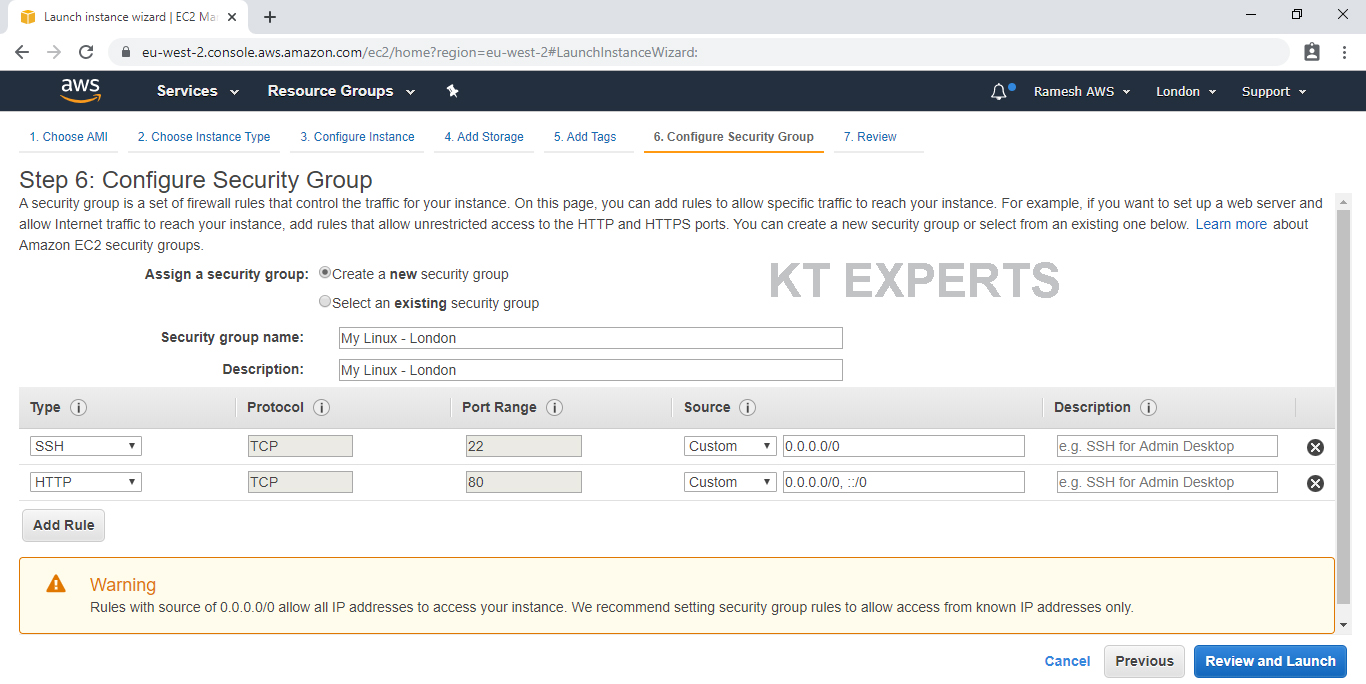
Task: Go back with browser back arrow
Action: (x=22, y=52)
